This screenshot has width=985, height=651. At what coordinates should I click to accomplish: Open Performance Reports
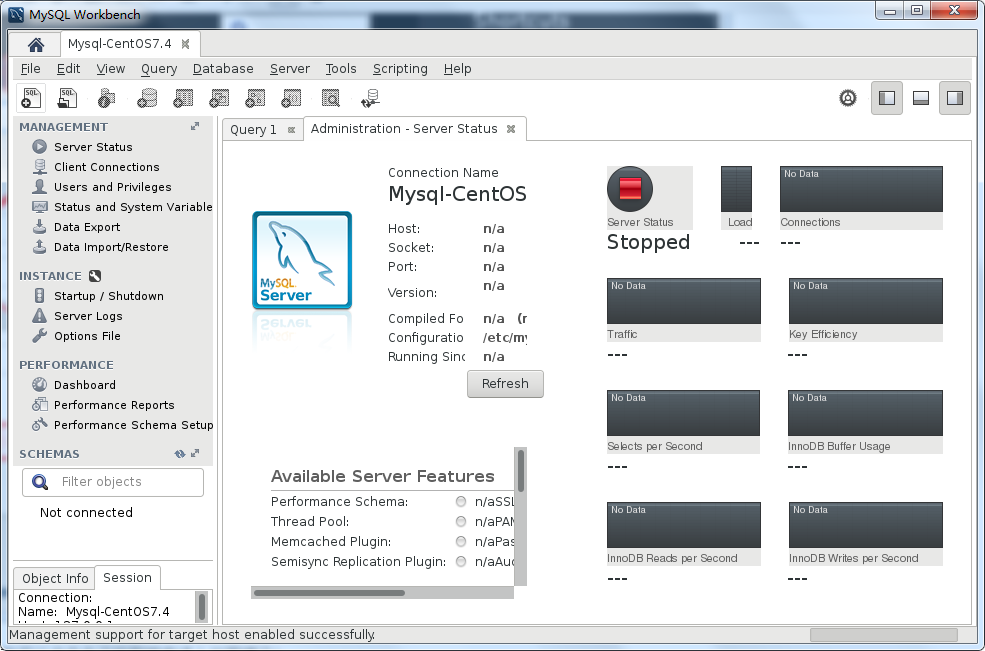tap(103, 405)
